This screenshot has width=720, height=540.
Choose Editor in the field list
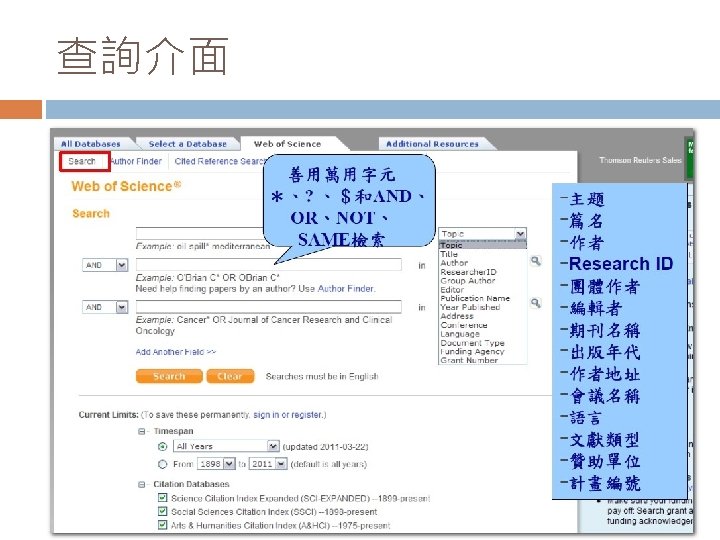482,289
